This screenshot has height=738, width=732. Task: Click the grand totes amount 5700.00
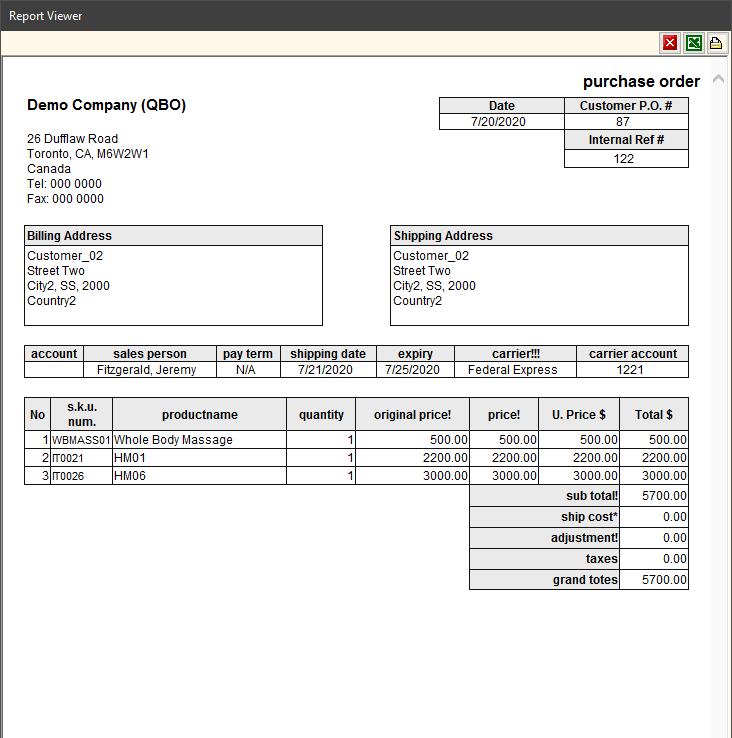[654, 580]
